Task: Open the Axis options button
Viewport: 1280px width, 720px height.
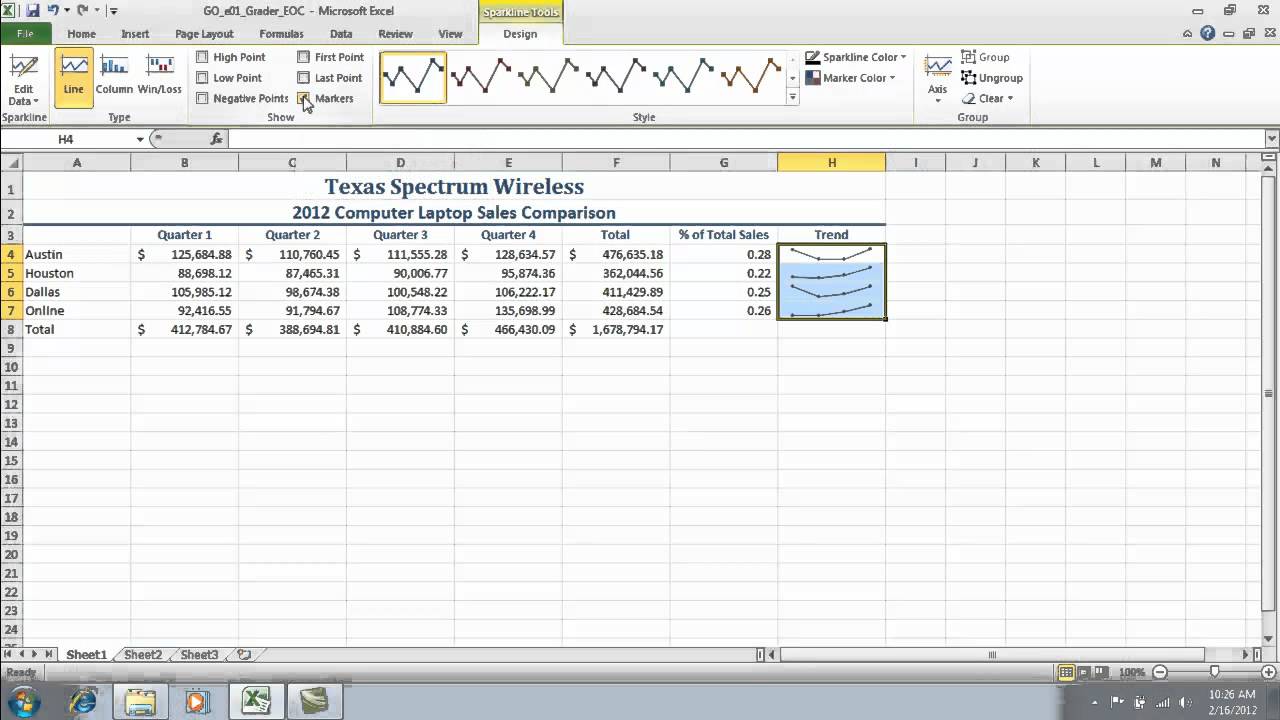Action: click(937, 79)
